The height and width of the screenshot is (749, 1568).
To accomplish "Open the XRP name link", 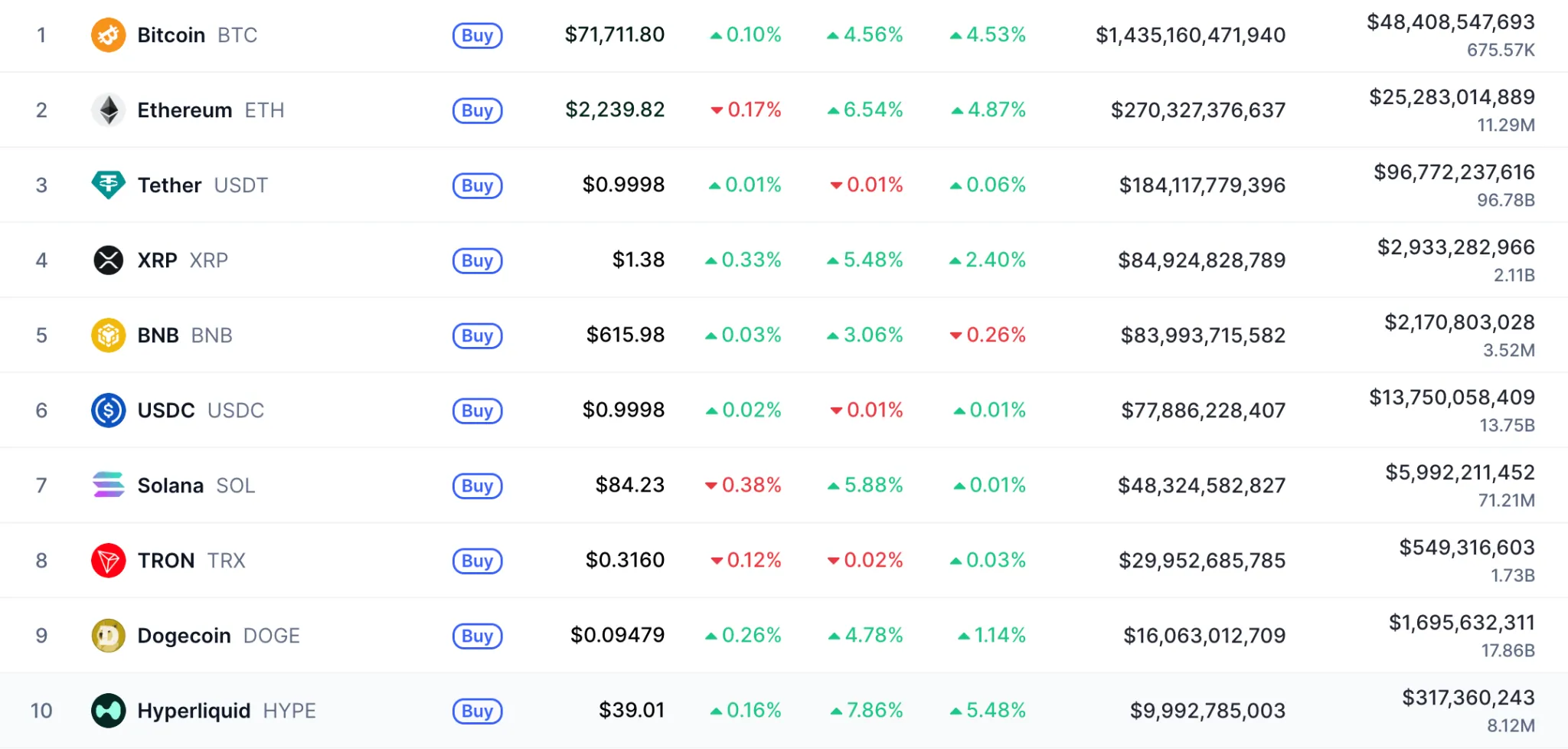I will (x=157, y=260).
